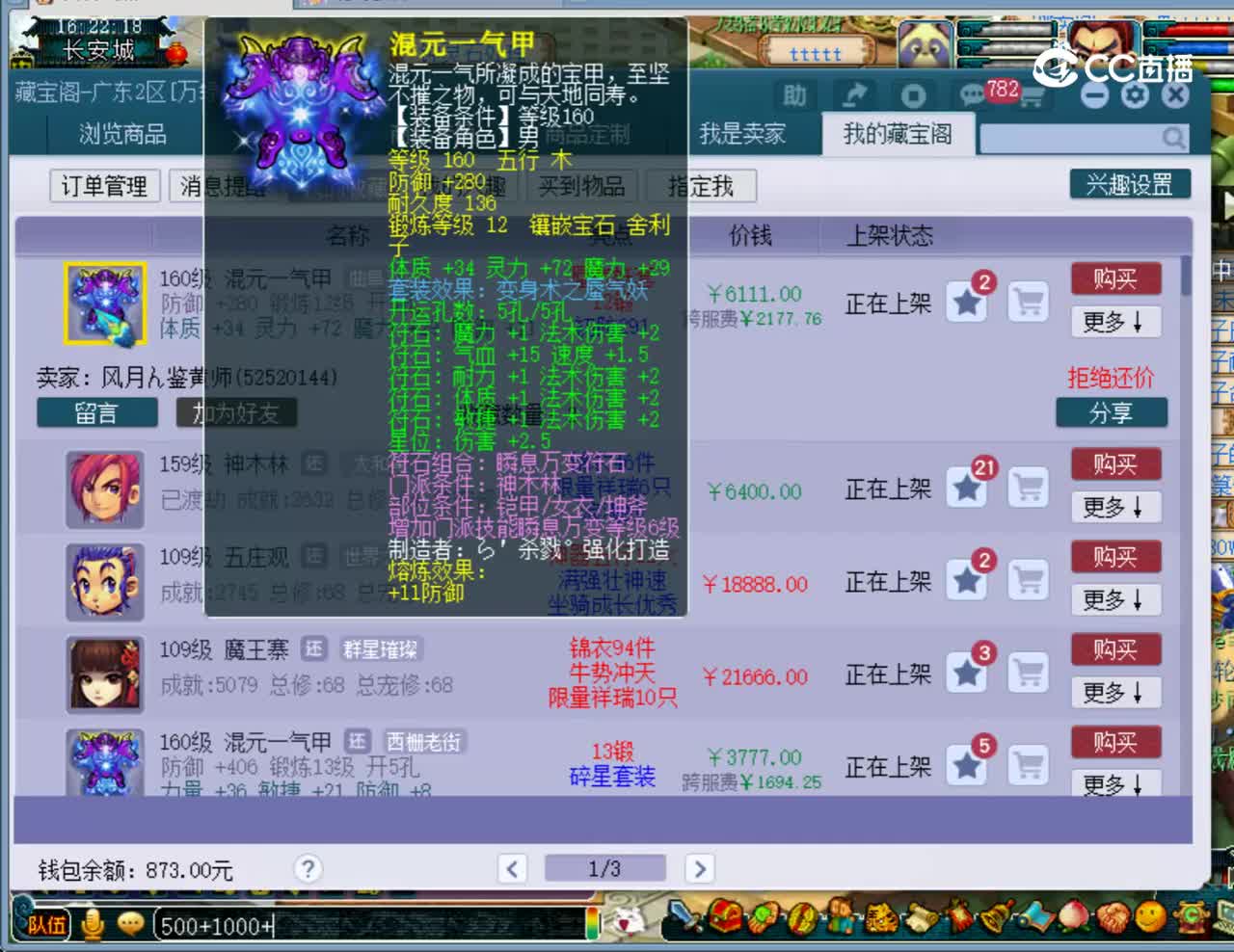This screenshot has width=1234, height=952.
Task: Click the 兴趣设置 button
Action: pyautogui.click(x=1130, y=184)
